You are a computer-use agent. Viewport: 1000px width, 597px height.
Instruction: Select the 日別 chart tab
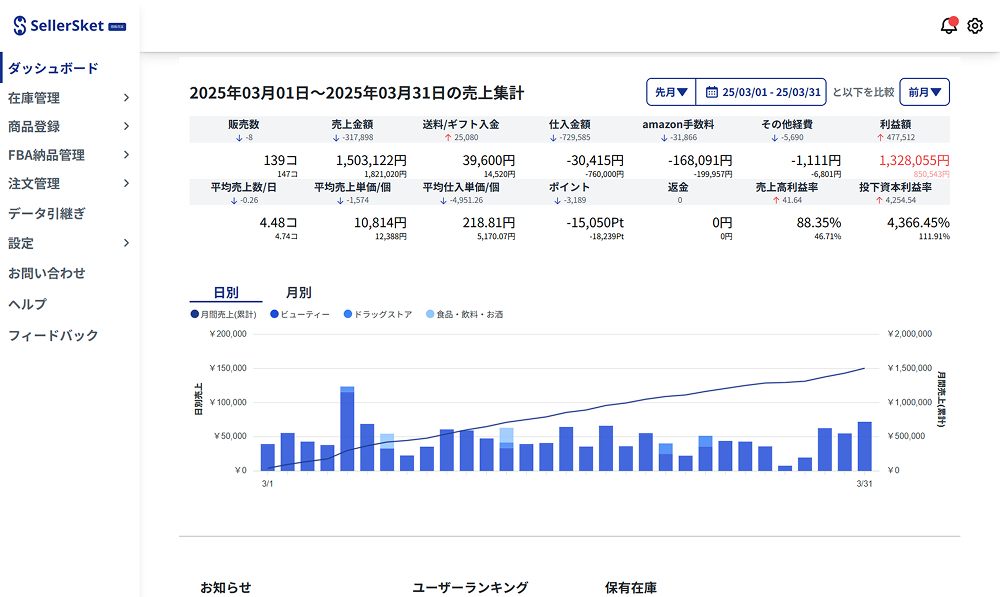click(x=226, y=293)
